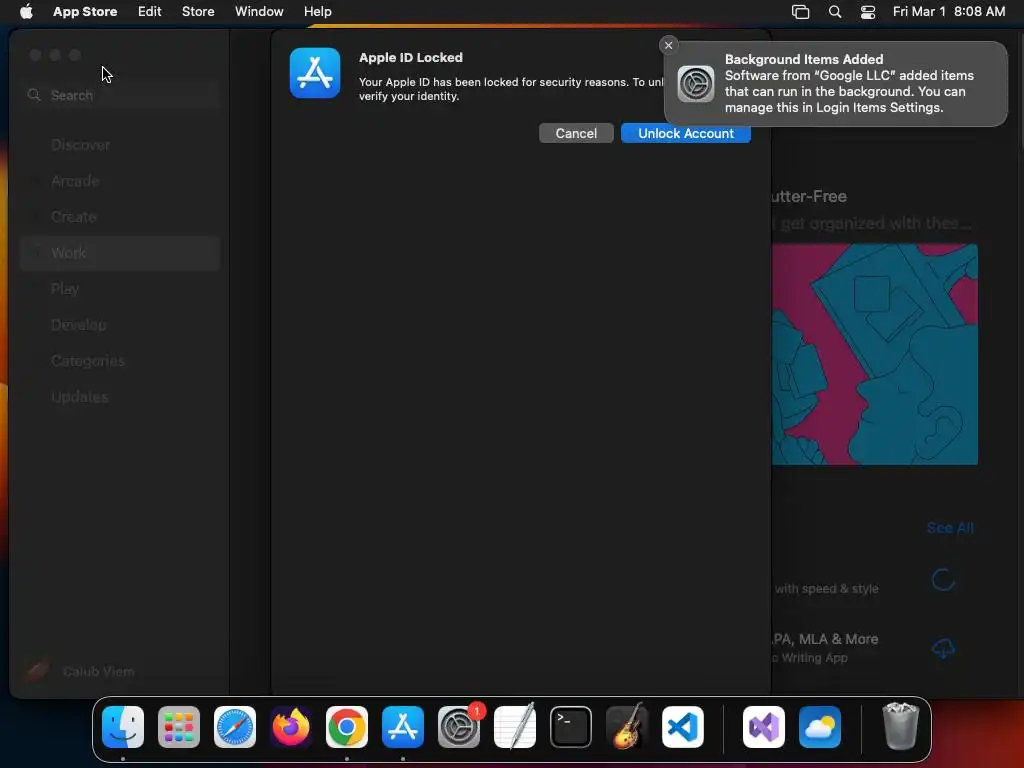Open System Settings from the Dock
This screenshot has height=768, width=1024.
459,727
